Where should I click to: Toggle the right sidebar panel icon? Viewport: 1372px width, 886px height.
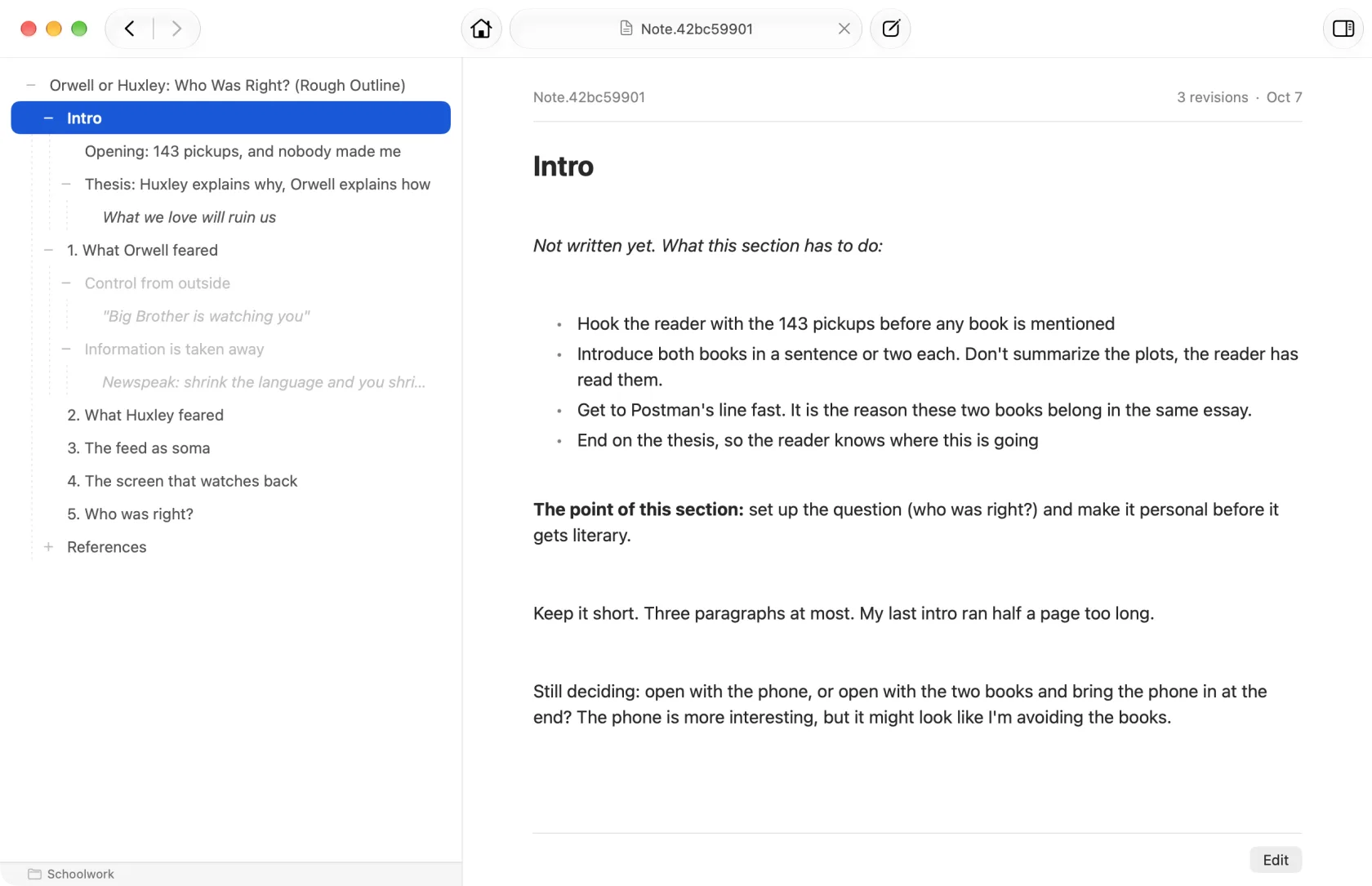(1343, 29)
